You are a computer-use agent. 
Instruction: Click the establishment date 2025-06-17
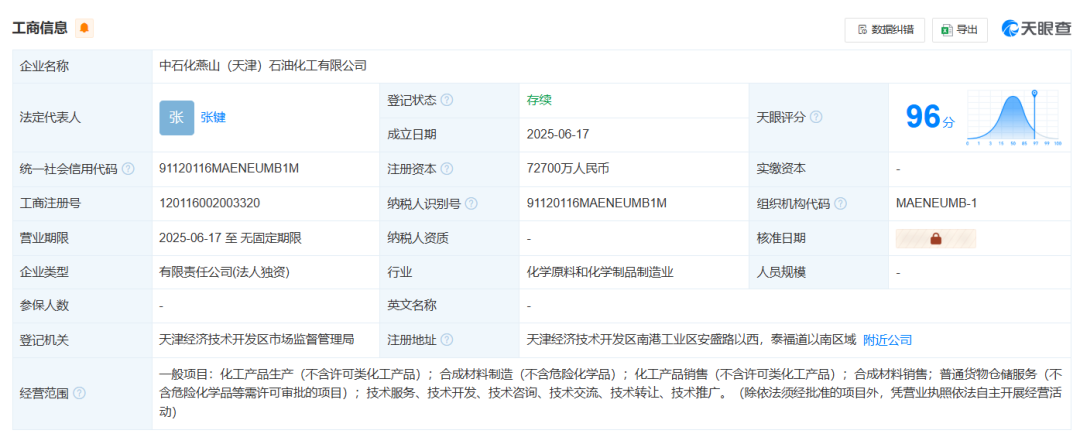tap(558, 134)
